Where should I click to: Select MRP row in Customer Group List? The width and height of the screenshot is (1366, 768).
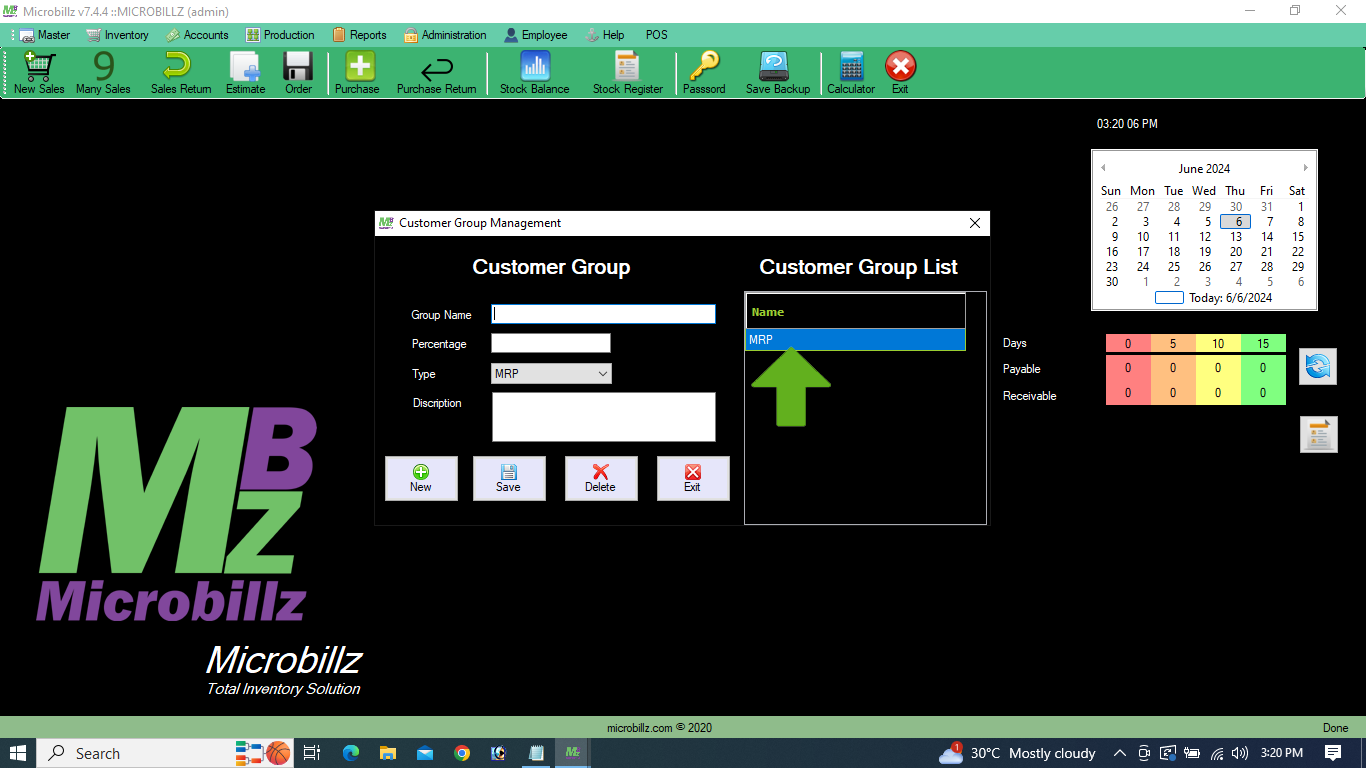pos(855,340)
